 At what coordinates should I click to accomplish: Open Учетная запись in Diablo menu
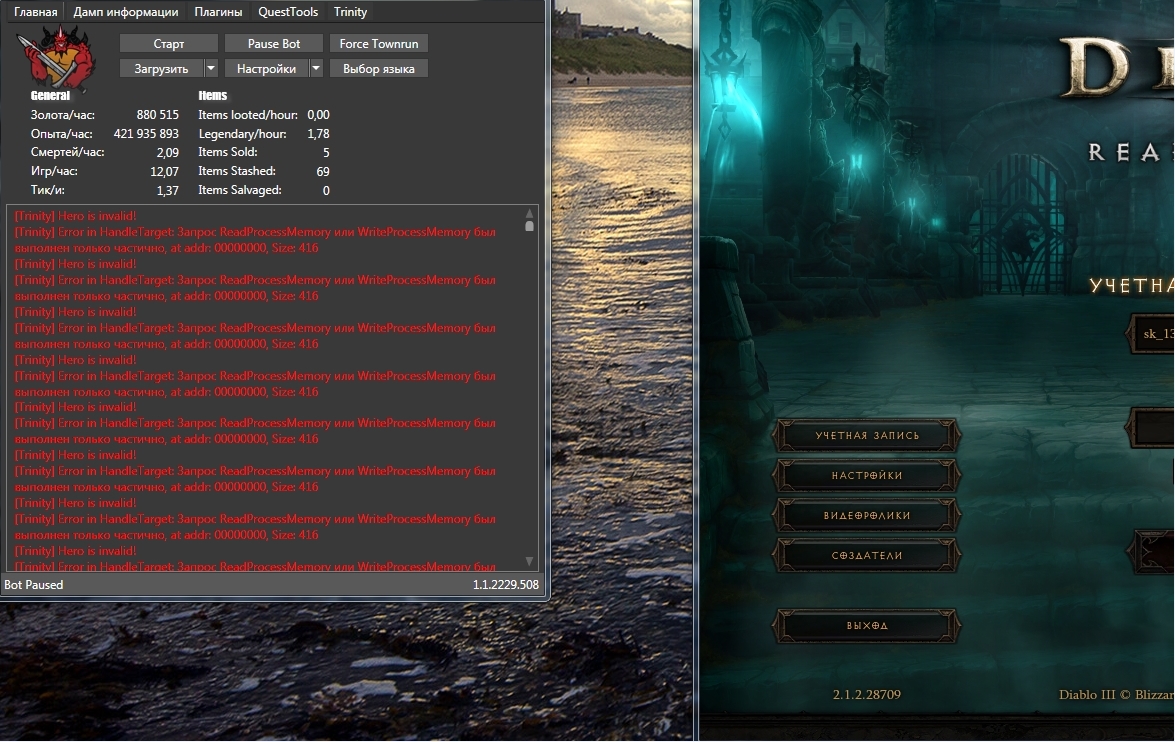pyautogui.click(x=867, y=435)
